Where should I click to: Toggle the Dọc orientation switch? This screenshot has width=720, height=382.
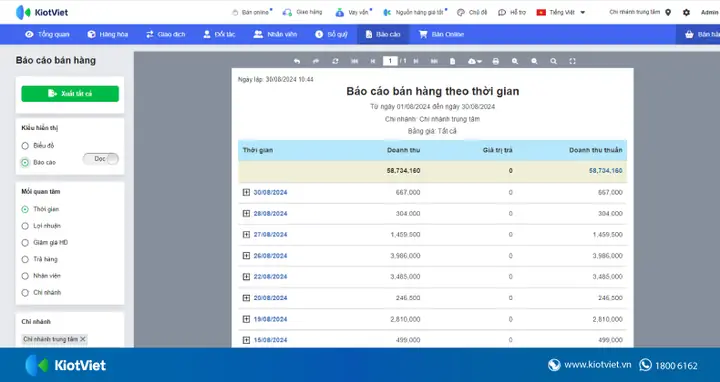point(101,159)
